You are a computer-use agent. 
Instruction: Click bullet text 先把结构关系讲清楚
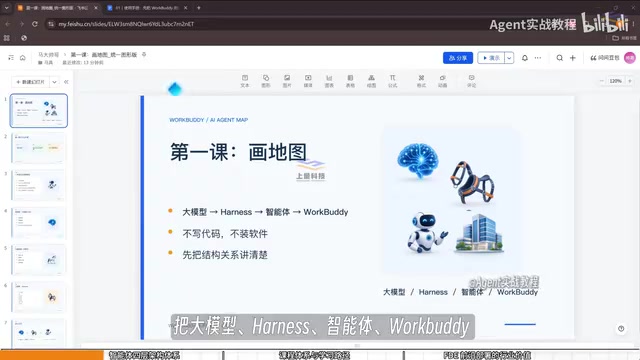click(225, 255)
